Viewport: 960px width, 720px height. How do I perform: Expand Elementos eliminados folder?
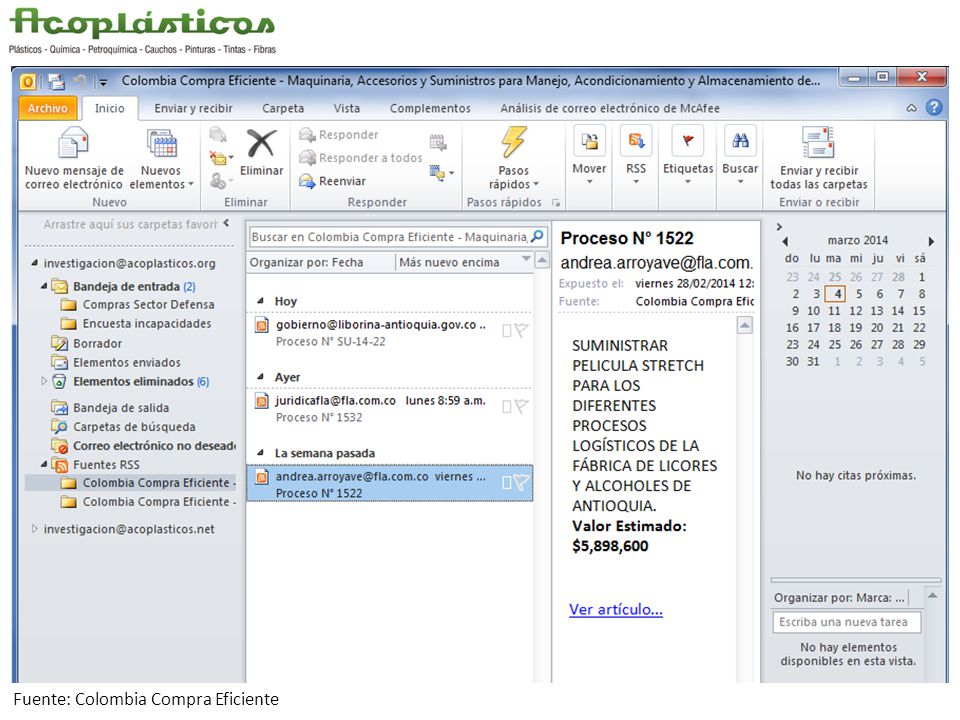(43, 381)
